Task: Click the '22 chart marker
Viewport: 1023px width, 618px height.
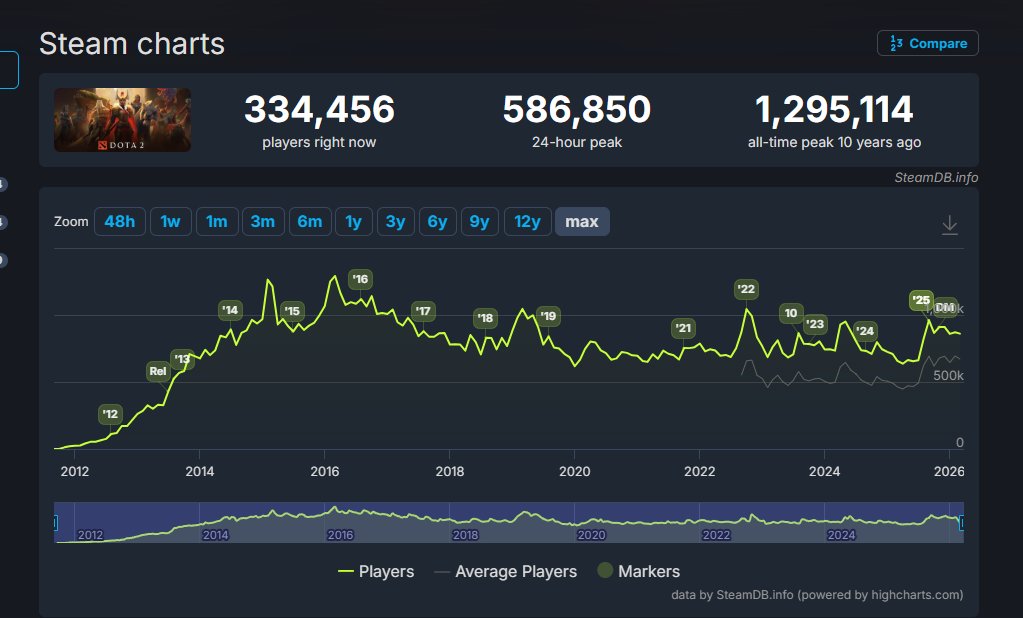Action: click(746, 290)
